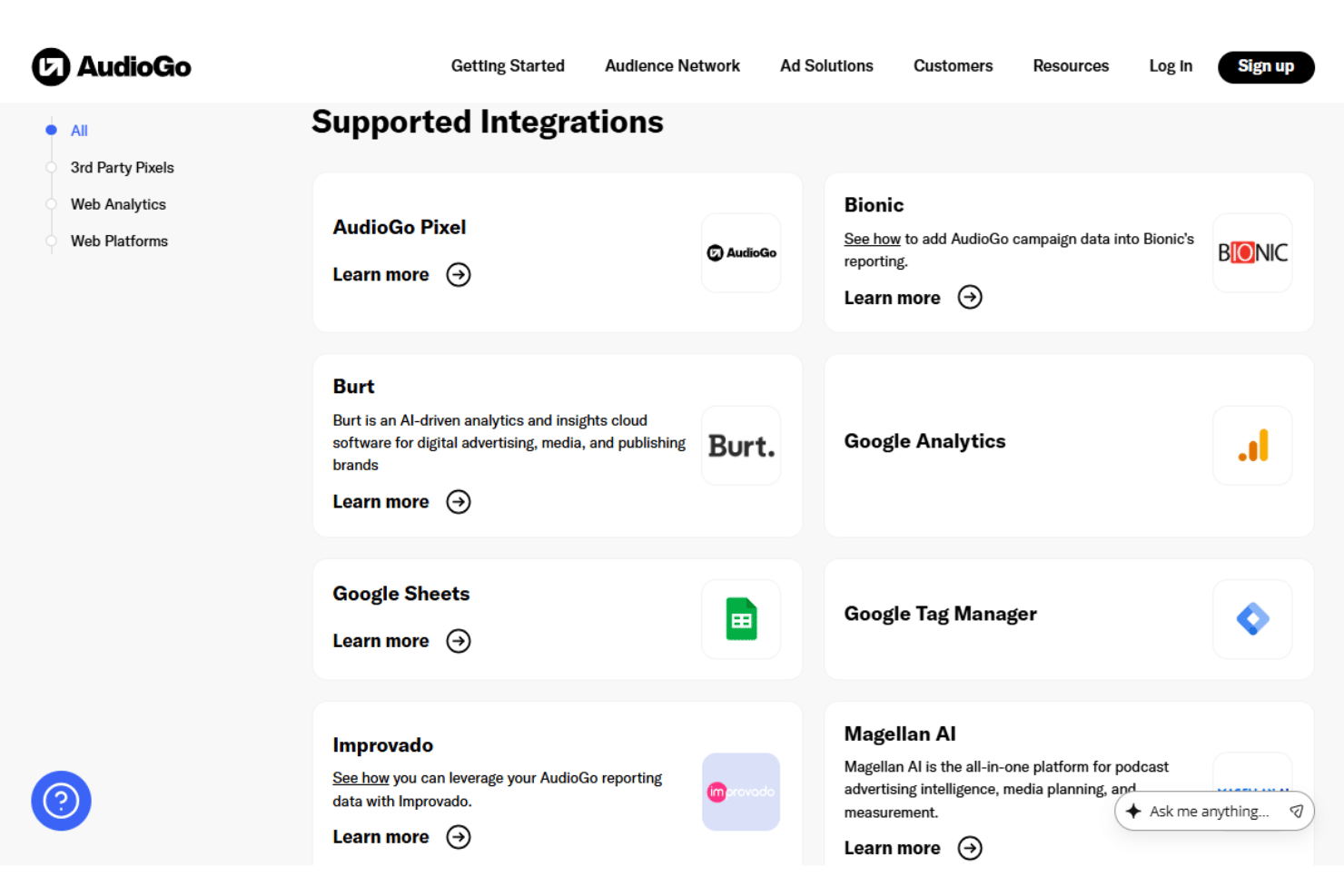Open Getting Started menu
Image resolution: width=1344 pixels, height=896 pixels.
(508, 66)
